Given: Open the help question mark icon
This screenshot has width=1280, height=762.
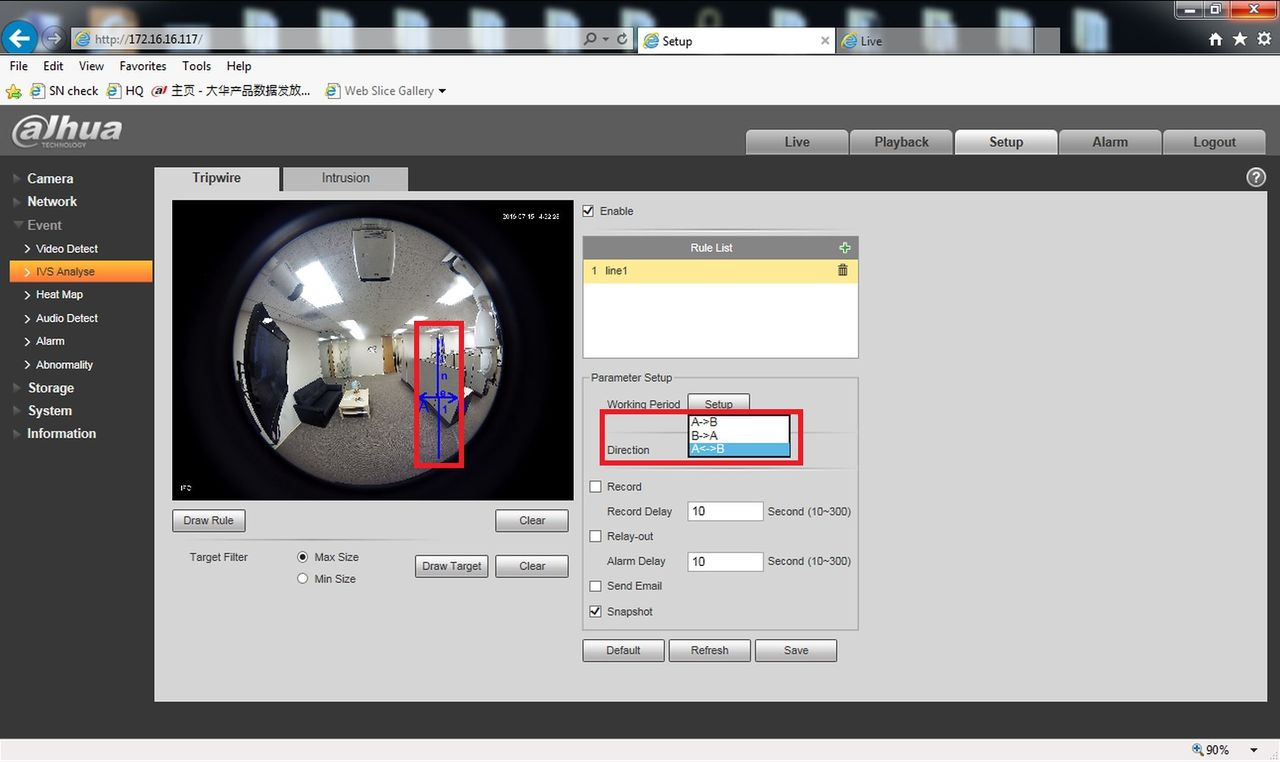Looking at the screenshot, I should point(1256,177).
